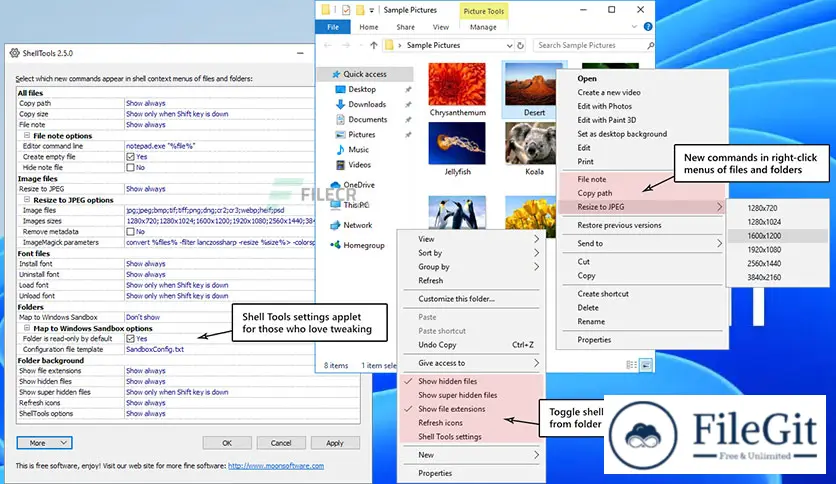This screenshot has width=836, height=484.
Task: Switch to the Share ribbon tab
Action: click(x=405, y=27)
